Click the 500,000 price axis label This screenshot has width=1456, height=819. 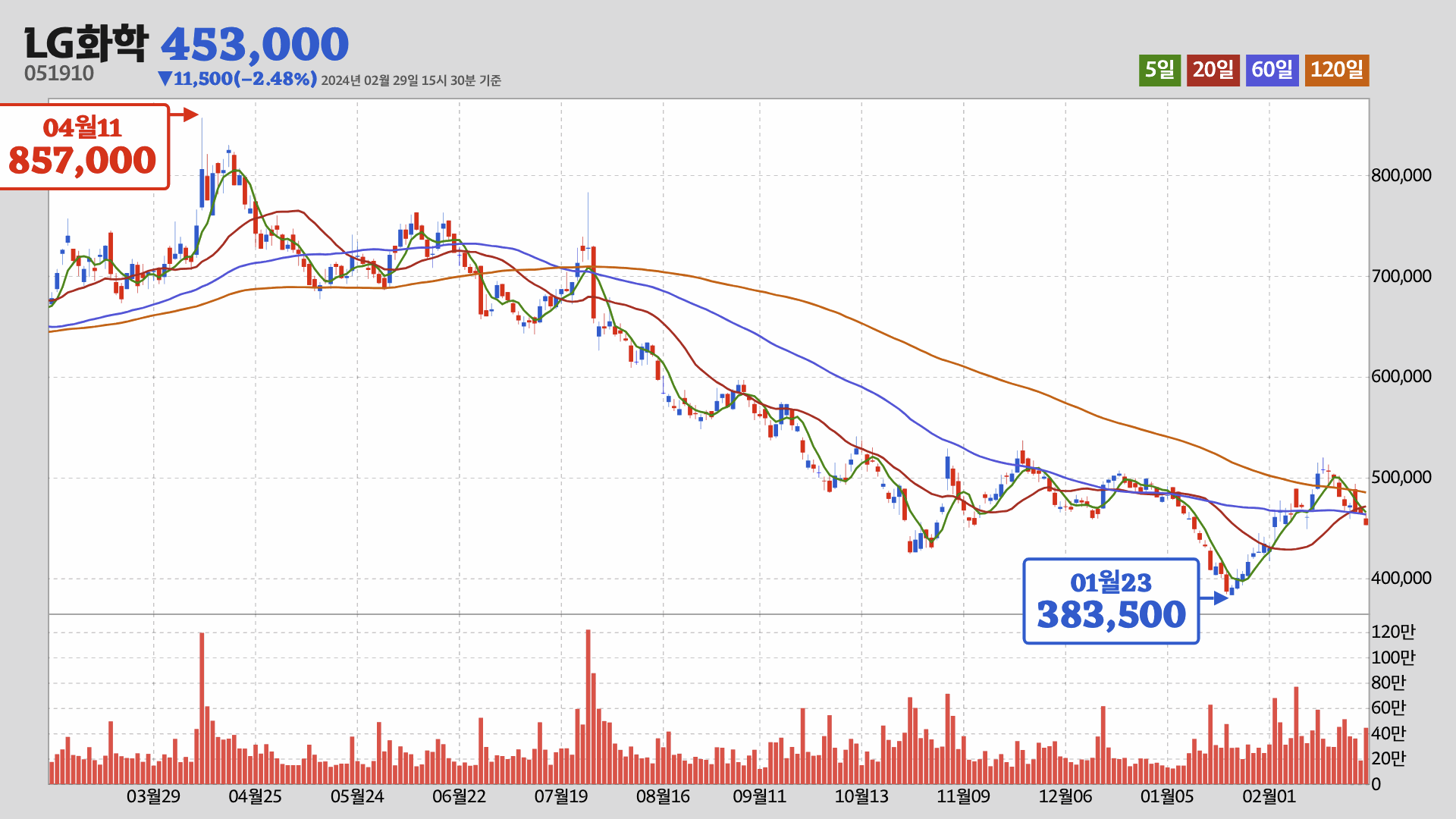(1401, 478)
